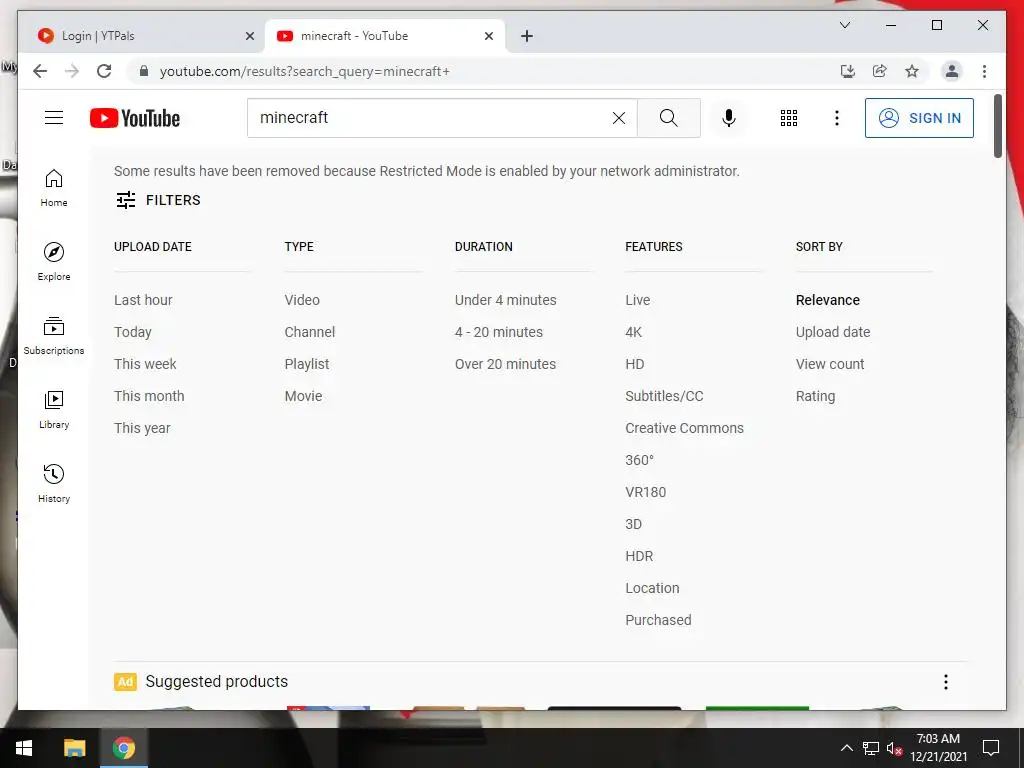The height and width of the screenshot is (768, 1024).
Task: Open the new tab plus button
Action: coord(527,36)
